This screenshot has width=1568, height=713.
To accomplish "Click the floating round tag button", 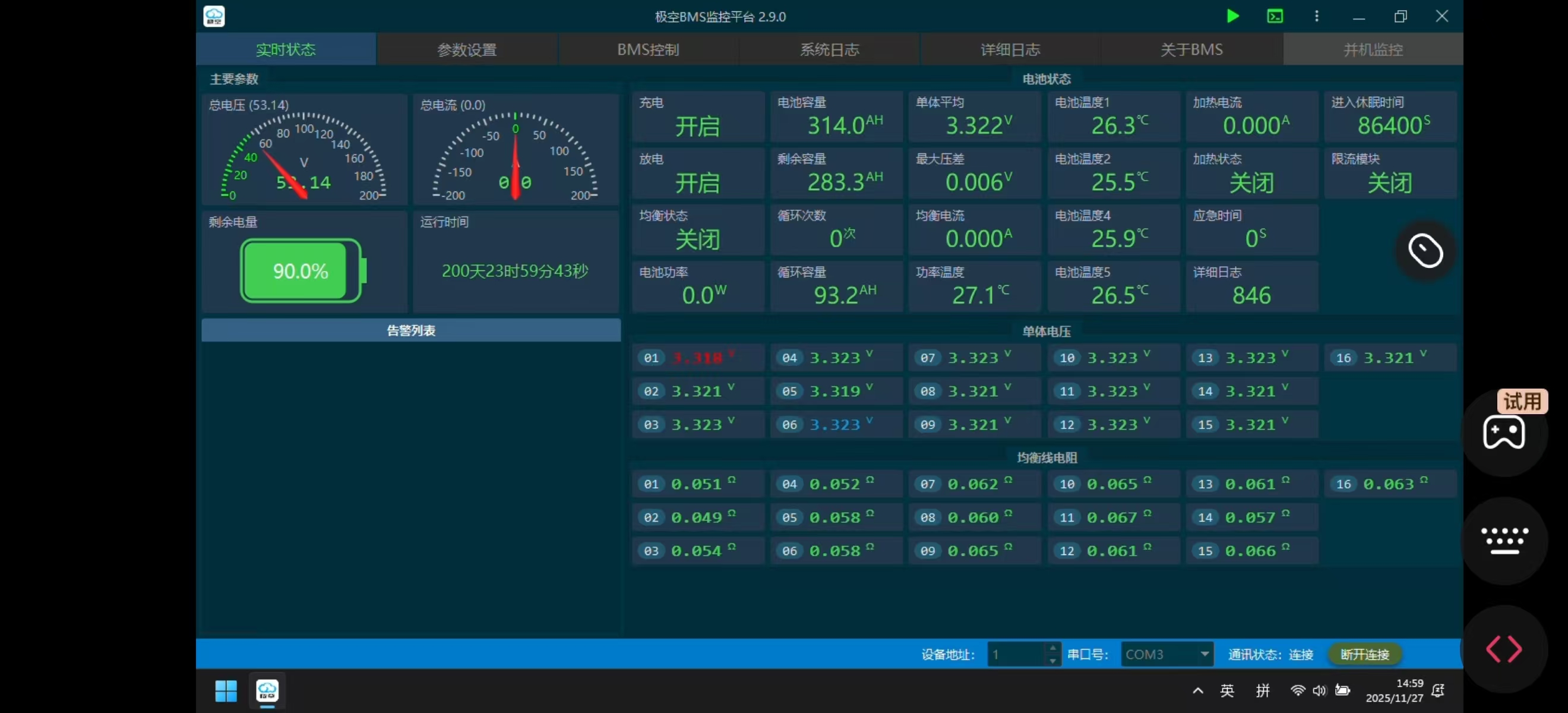I will click(x=1425, y=250).
